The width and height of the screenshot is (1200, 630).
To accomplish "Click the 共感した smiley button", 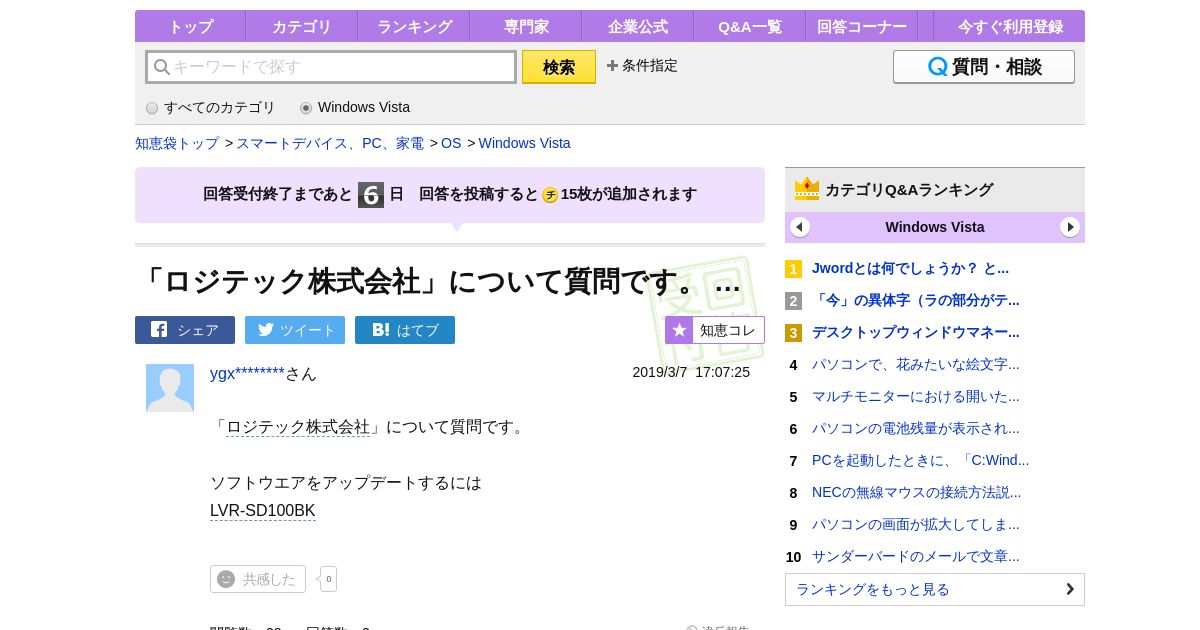I will [x=258, y=579].
